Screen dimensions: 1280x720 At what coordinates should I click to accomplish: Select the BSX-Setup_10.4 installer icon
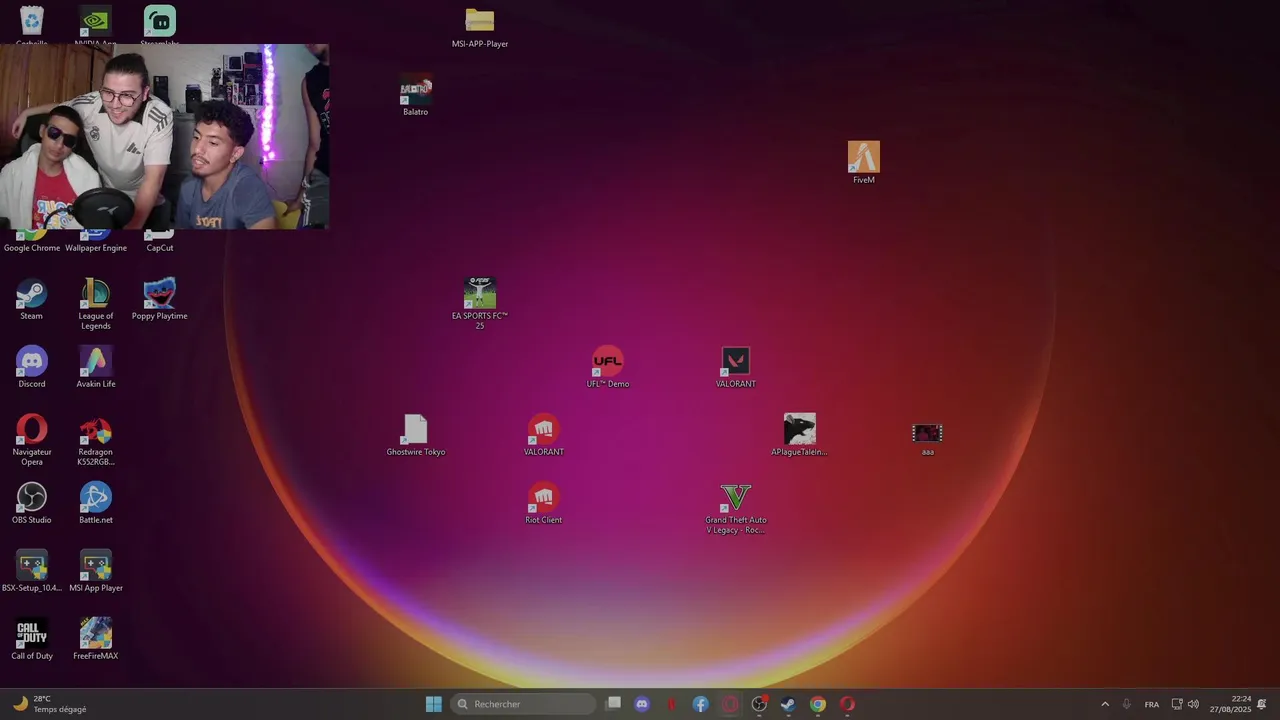click(32, 571)
